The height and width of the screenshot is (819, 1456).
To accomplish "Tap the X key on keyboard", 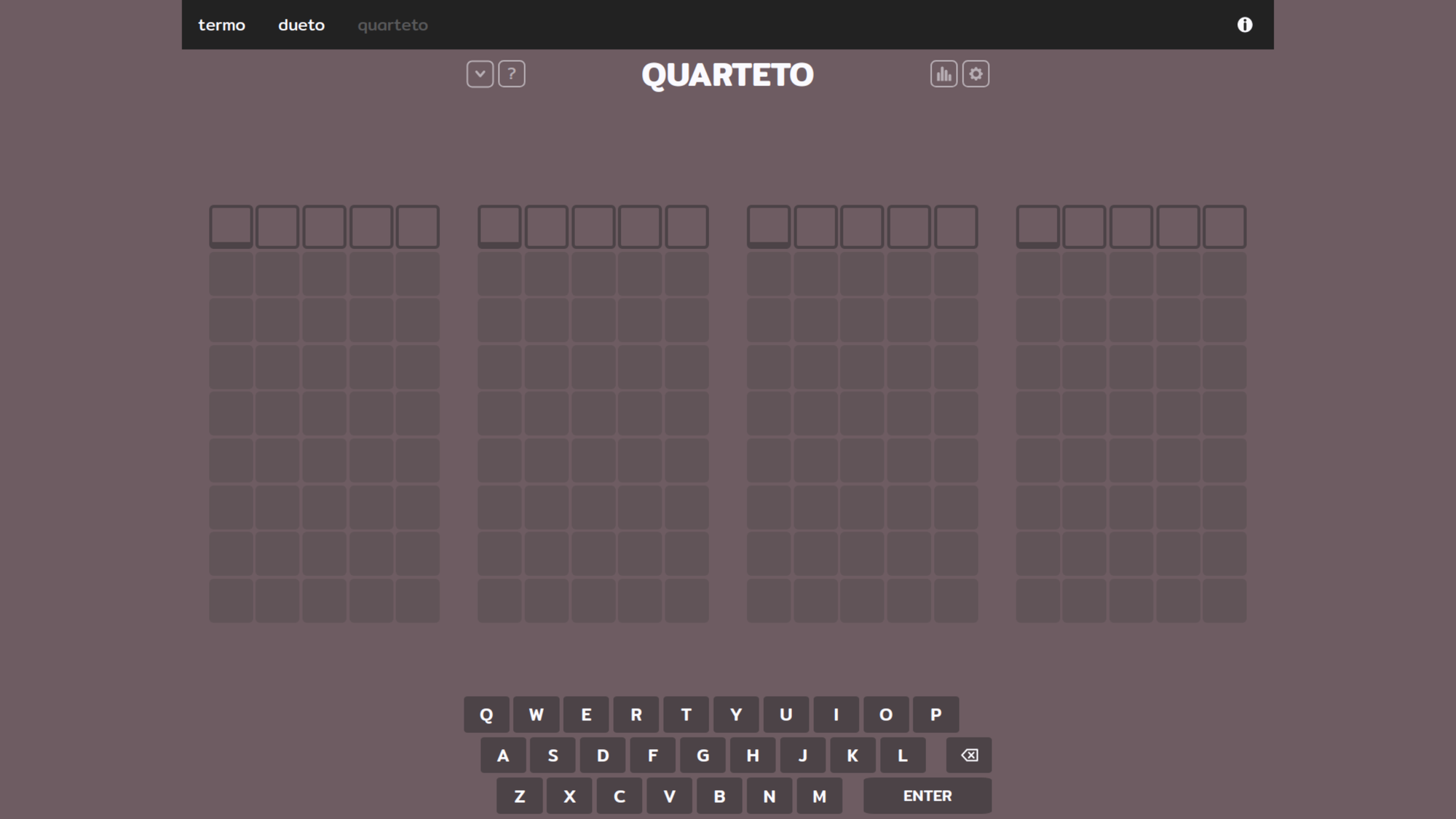I will click(570, 796).
